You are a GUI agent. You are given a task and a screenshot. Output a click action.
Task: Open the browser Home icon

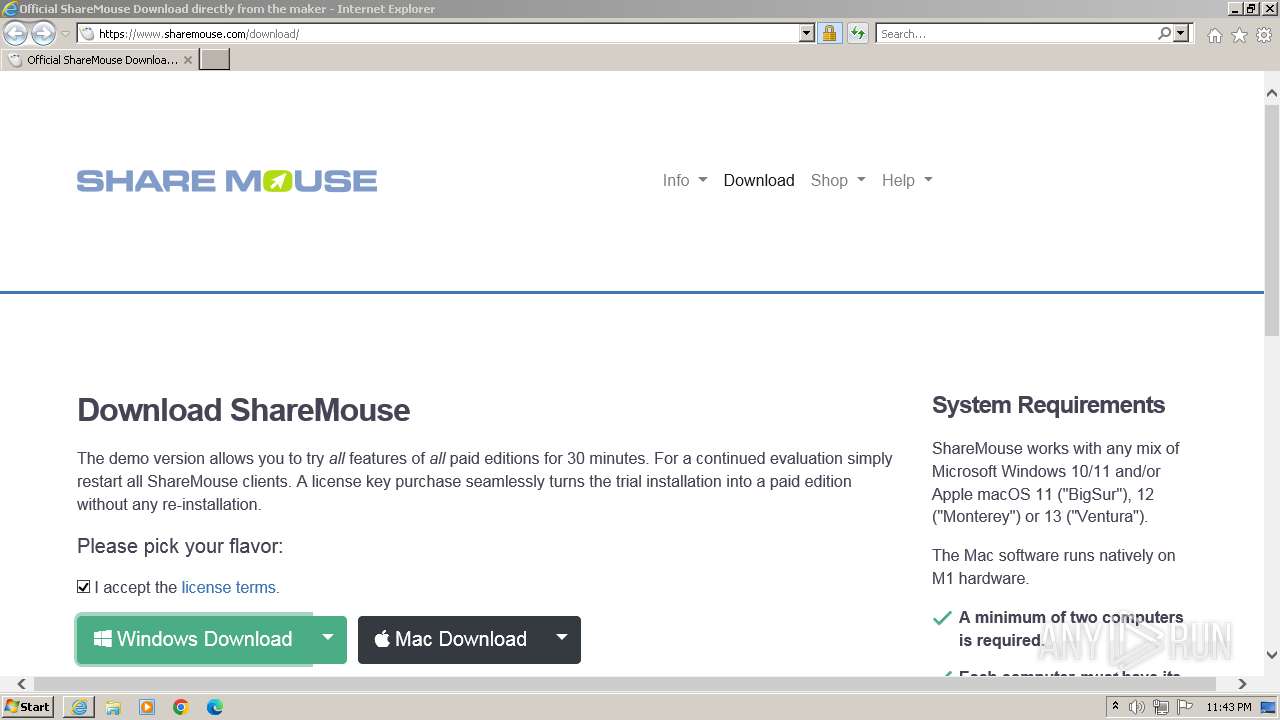point(1214,35)
